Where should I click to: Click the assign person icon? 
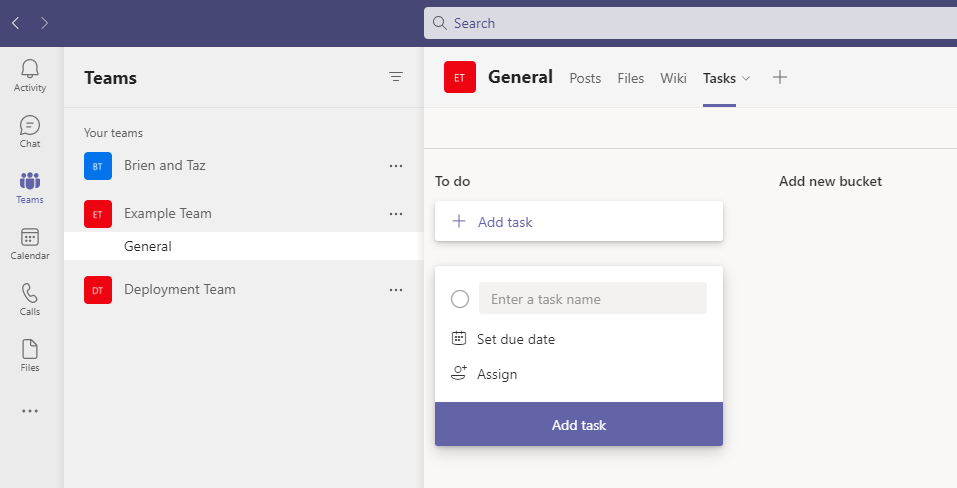459,373
